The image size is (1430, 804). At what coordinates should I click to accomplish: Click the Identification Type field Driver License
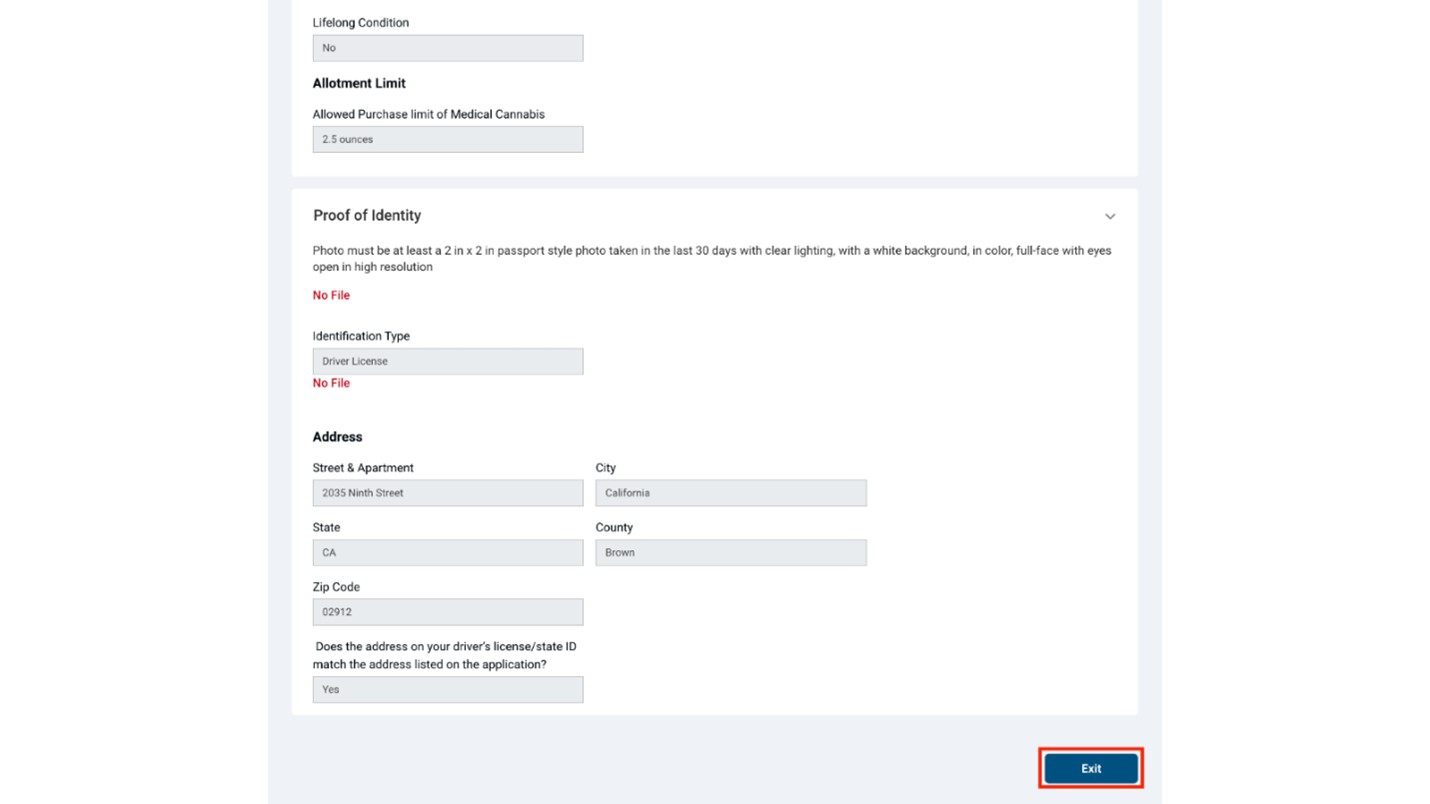coord(448,361)
